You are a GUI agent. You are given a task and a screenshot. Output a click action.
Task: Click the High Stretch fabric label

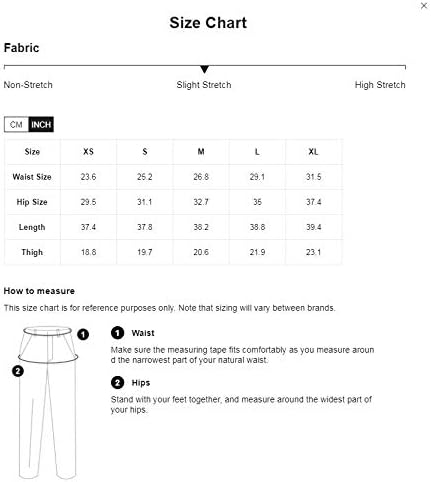pos(380,85)
